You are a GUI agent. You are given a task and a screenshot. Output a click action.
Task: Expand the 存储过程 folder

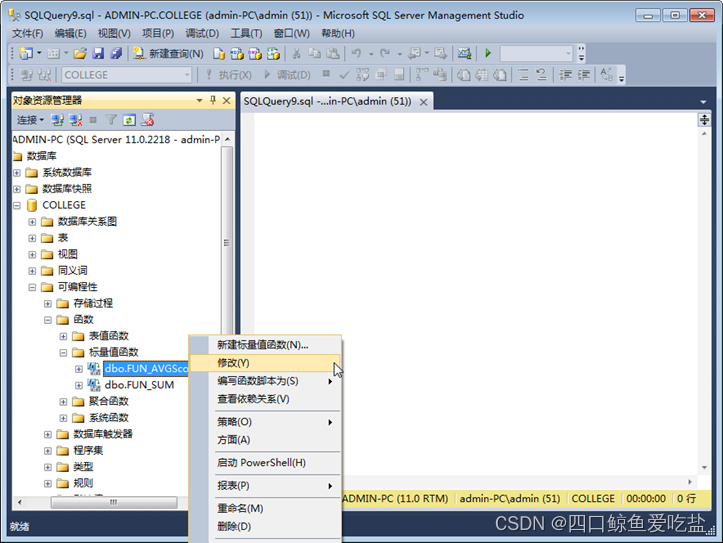click(48, 304)
